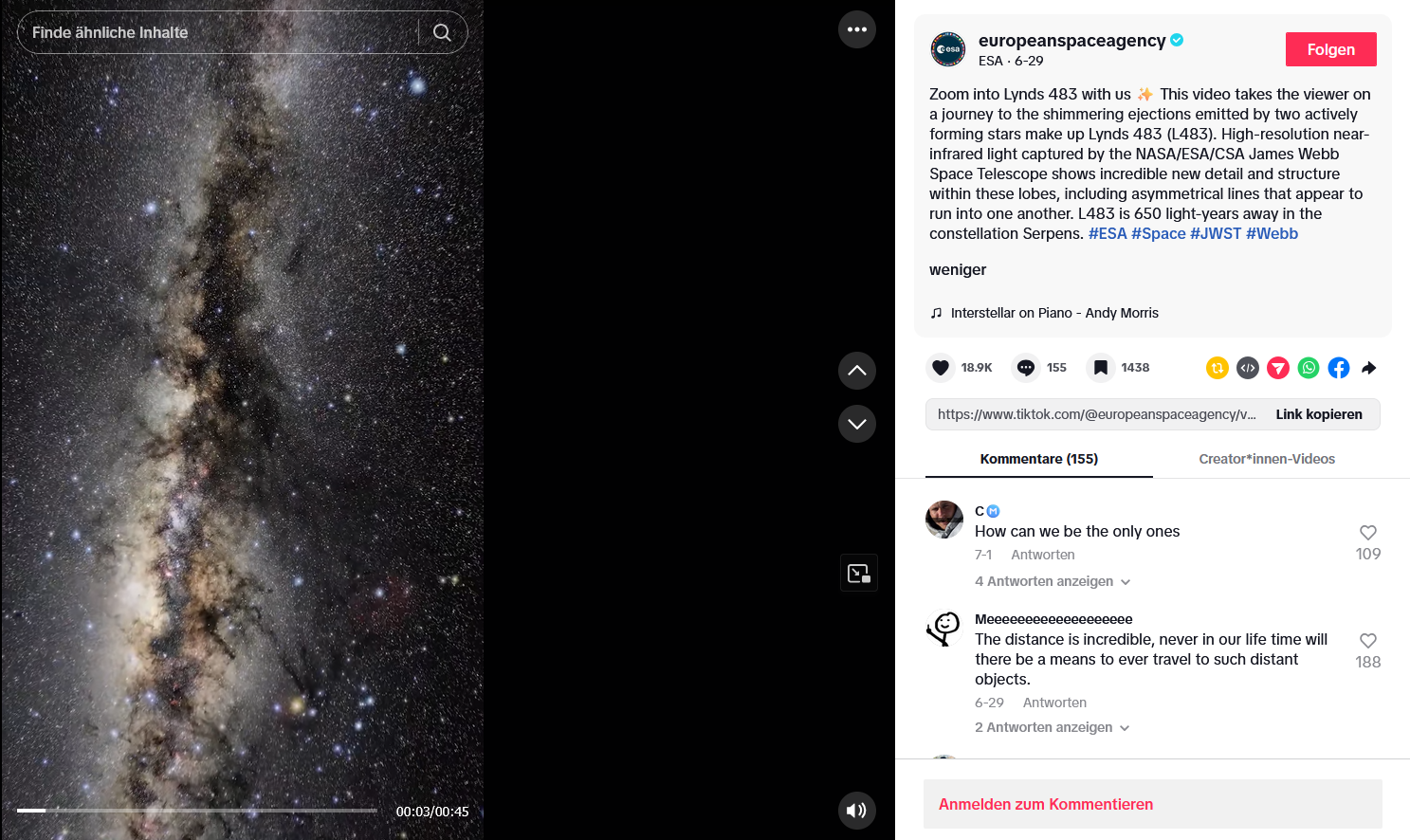Share video to WhatsApp
Image resolution: width=1410 pixels, height=840 pixels.
click(x=1309, y=368)
